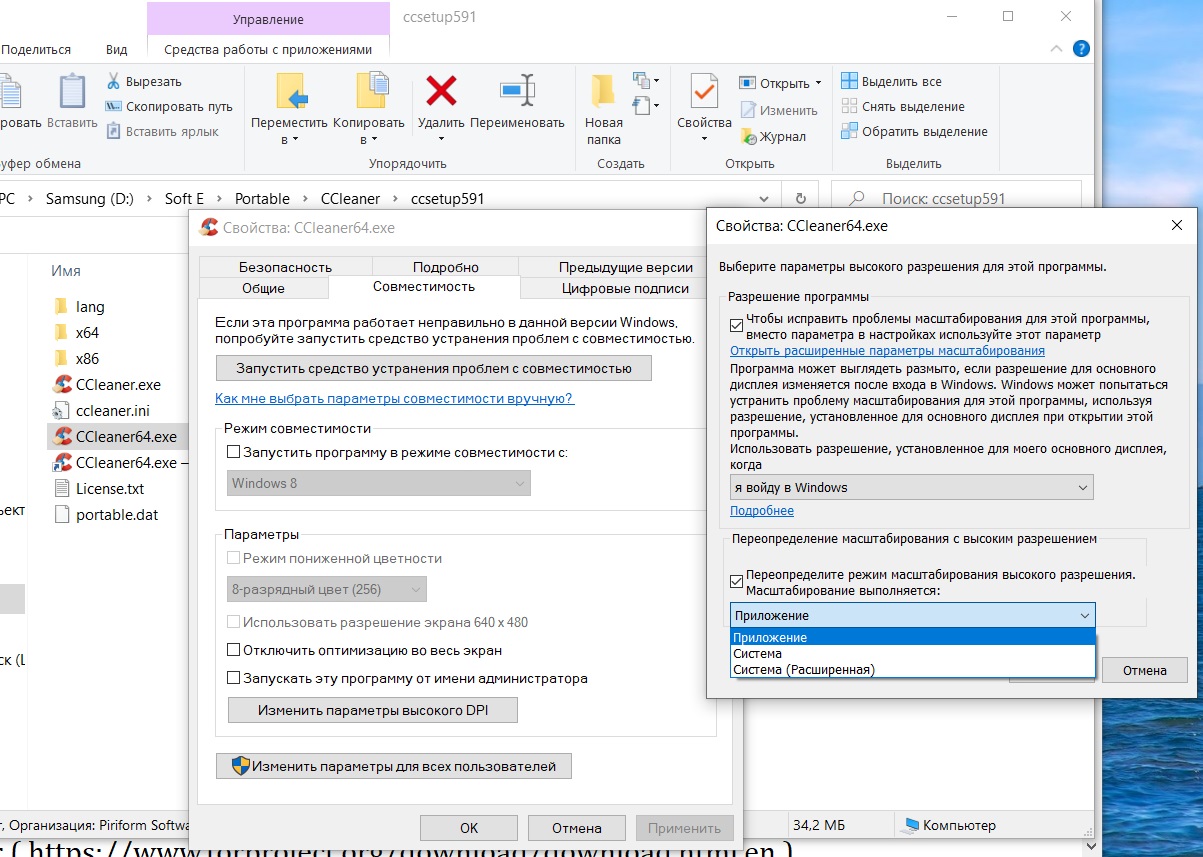Click the Cut (Вырезать) scissors icon
This screenshot has height=857, width=1203.
point(113,81)
